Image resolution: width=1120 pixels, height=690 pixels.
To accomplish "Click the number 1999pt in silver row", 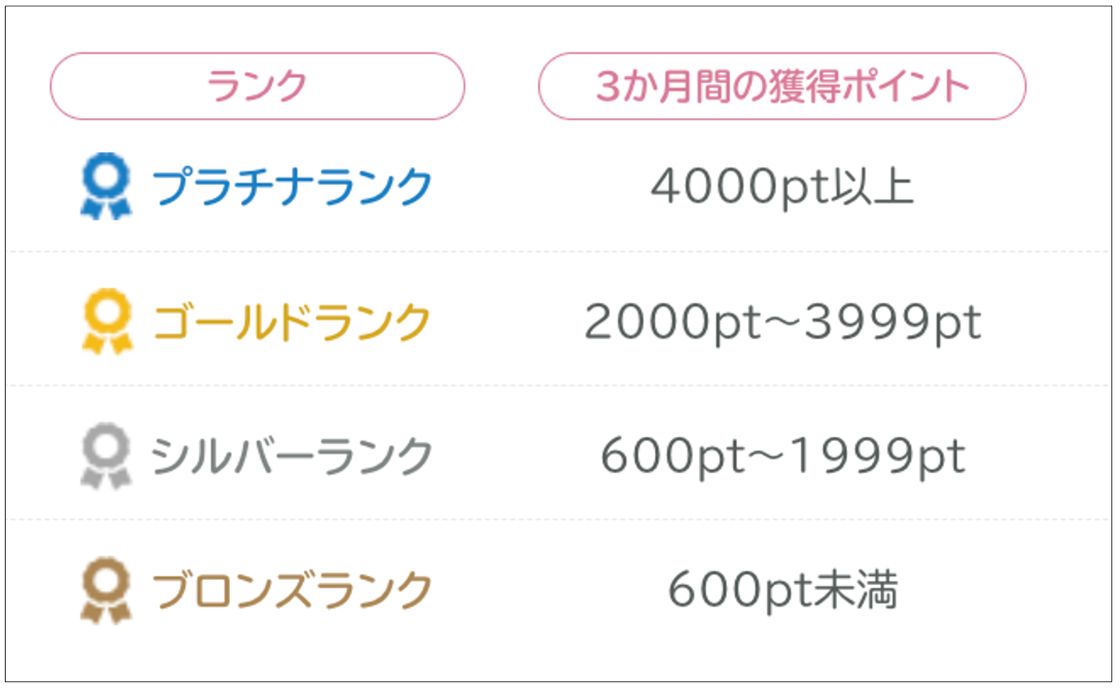I will pos(879,457).
